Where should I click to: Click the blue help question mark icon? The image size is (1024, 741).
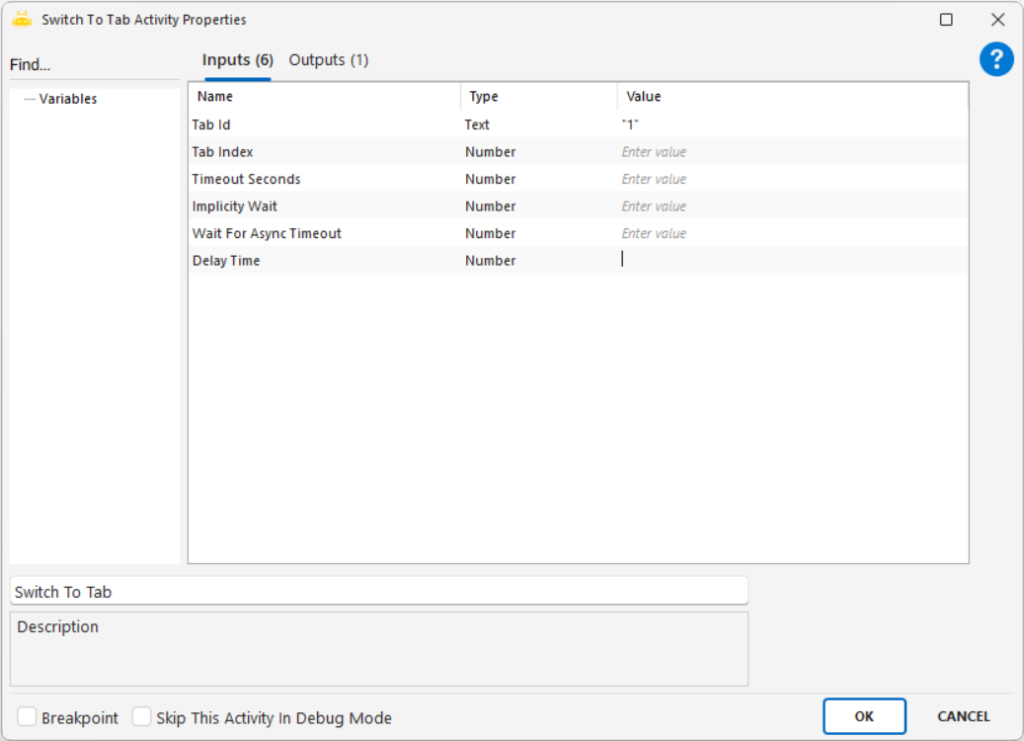tap(996, 60)
